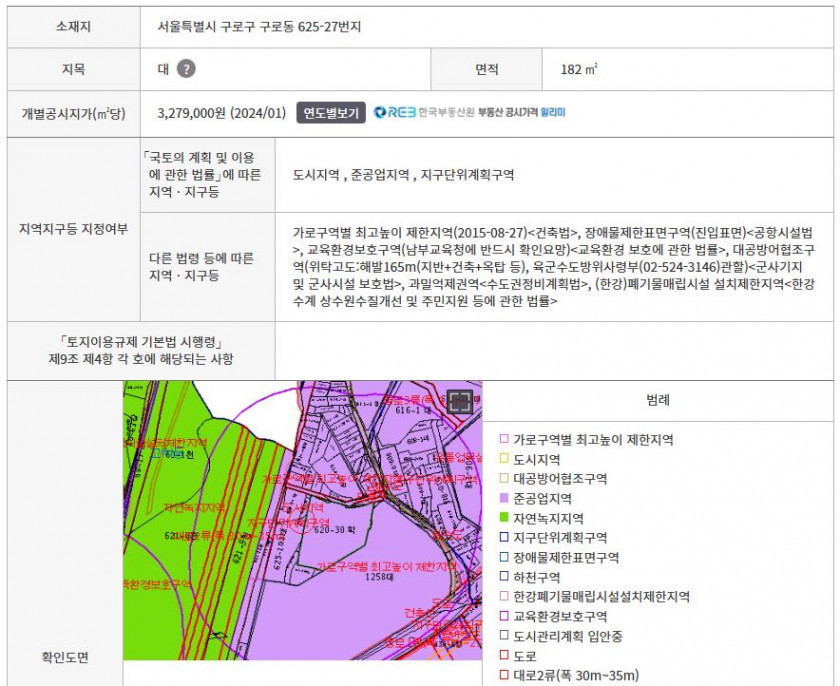Viewport: 840px width, 686px height.
Task: Select the 교육환경보호구역 legend square
Action: [504, 617]
